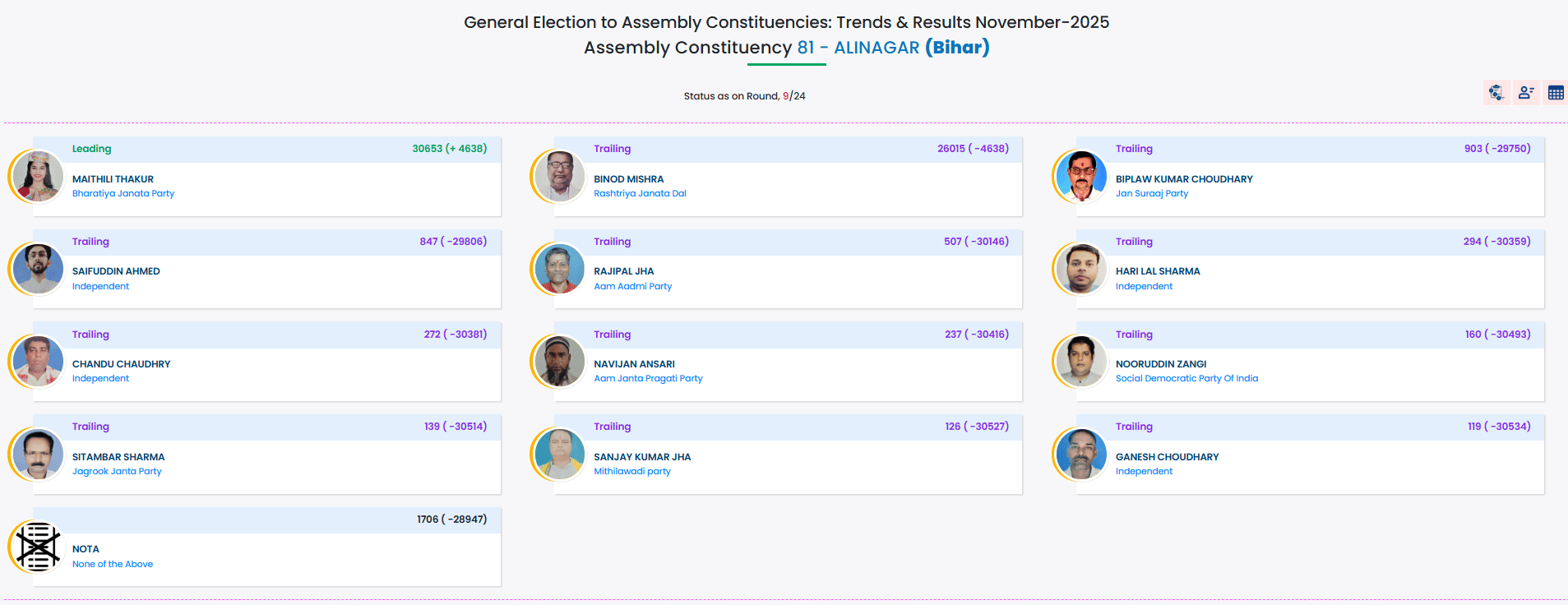Click the Bharatiya Janata Party label
The width and height of the screenshot is (1568, 605).
point(123,194)
